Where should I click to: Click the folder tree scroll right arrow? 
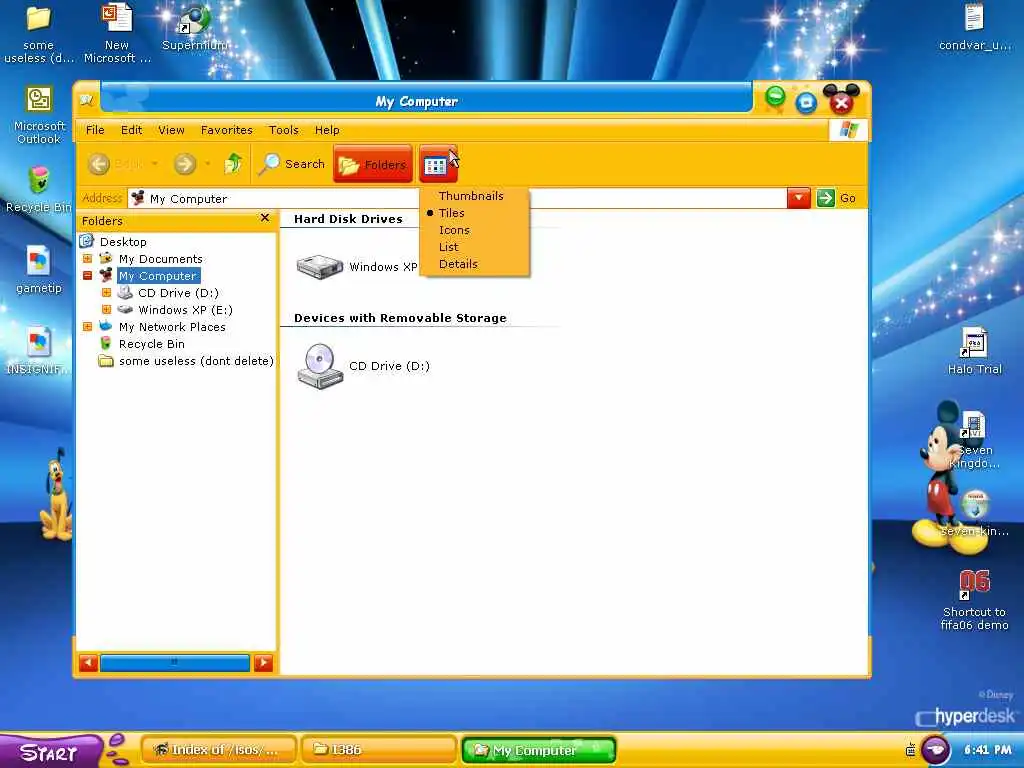pos(263,663)
